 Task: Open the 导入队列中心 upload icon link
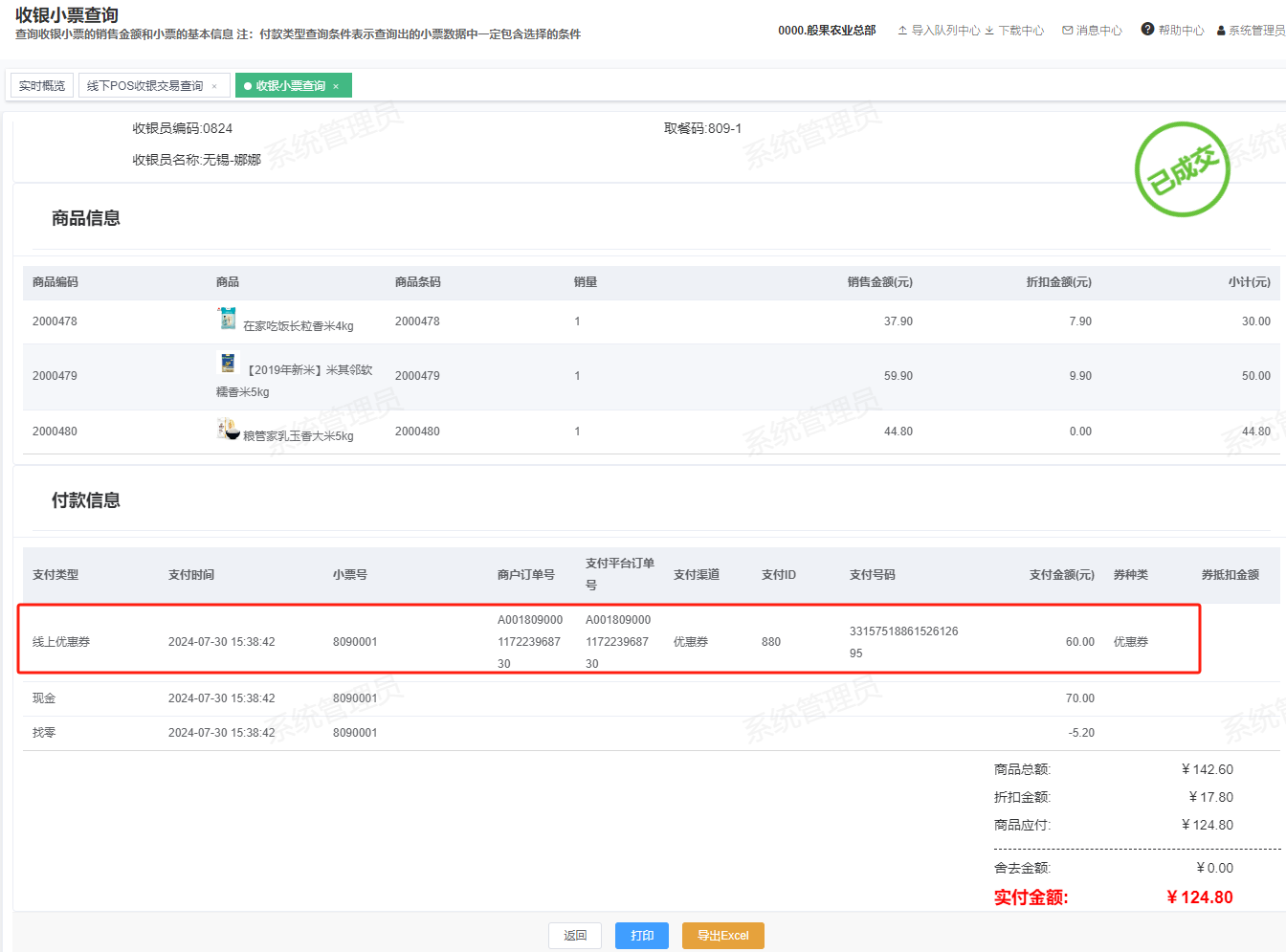(x=938, y=31)
